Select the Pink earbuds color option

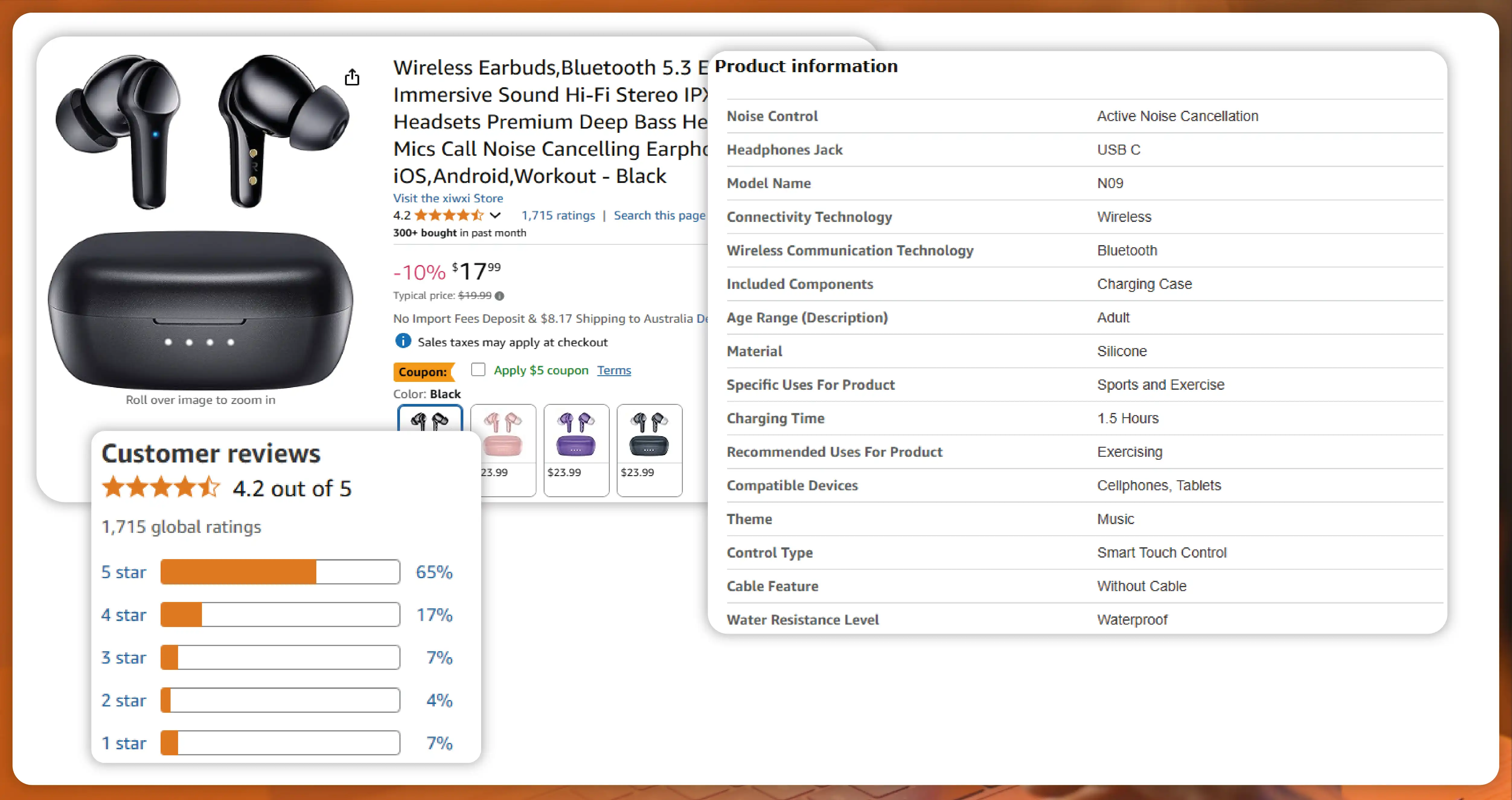tap(503, 450)
